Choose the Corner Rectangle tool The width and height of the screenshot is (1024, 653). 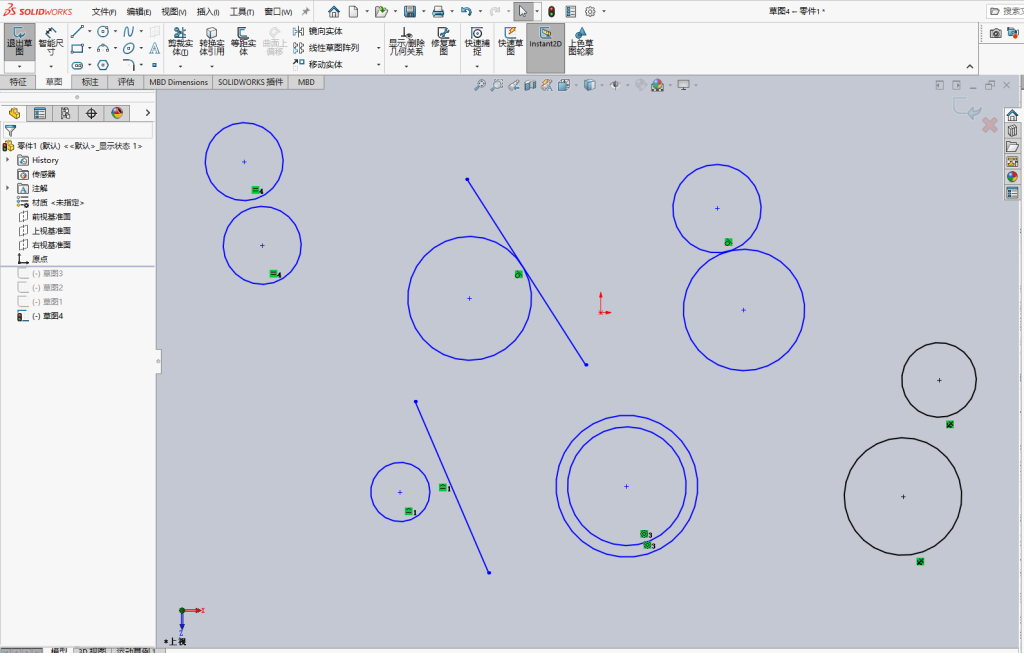click(77, 48)
